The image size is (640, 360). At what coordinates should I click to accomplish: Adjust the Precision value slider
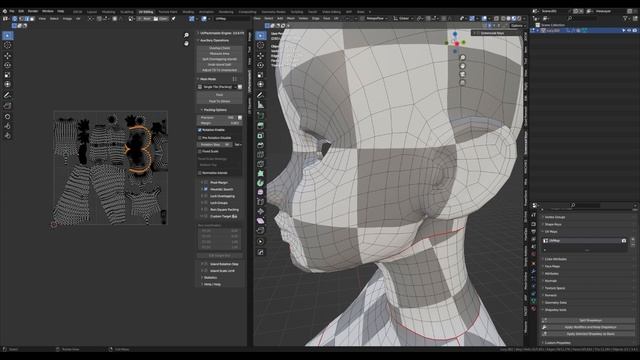tap(217, 118)
